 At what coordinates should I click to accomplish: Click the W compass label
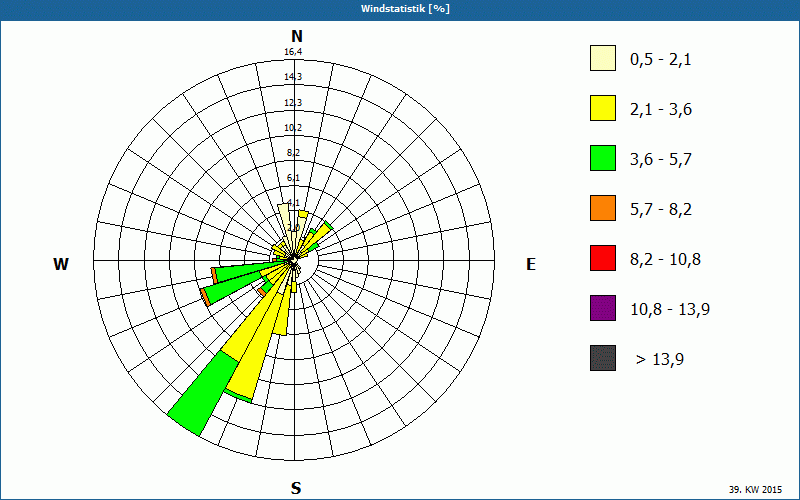[61, 264]
